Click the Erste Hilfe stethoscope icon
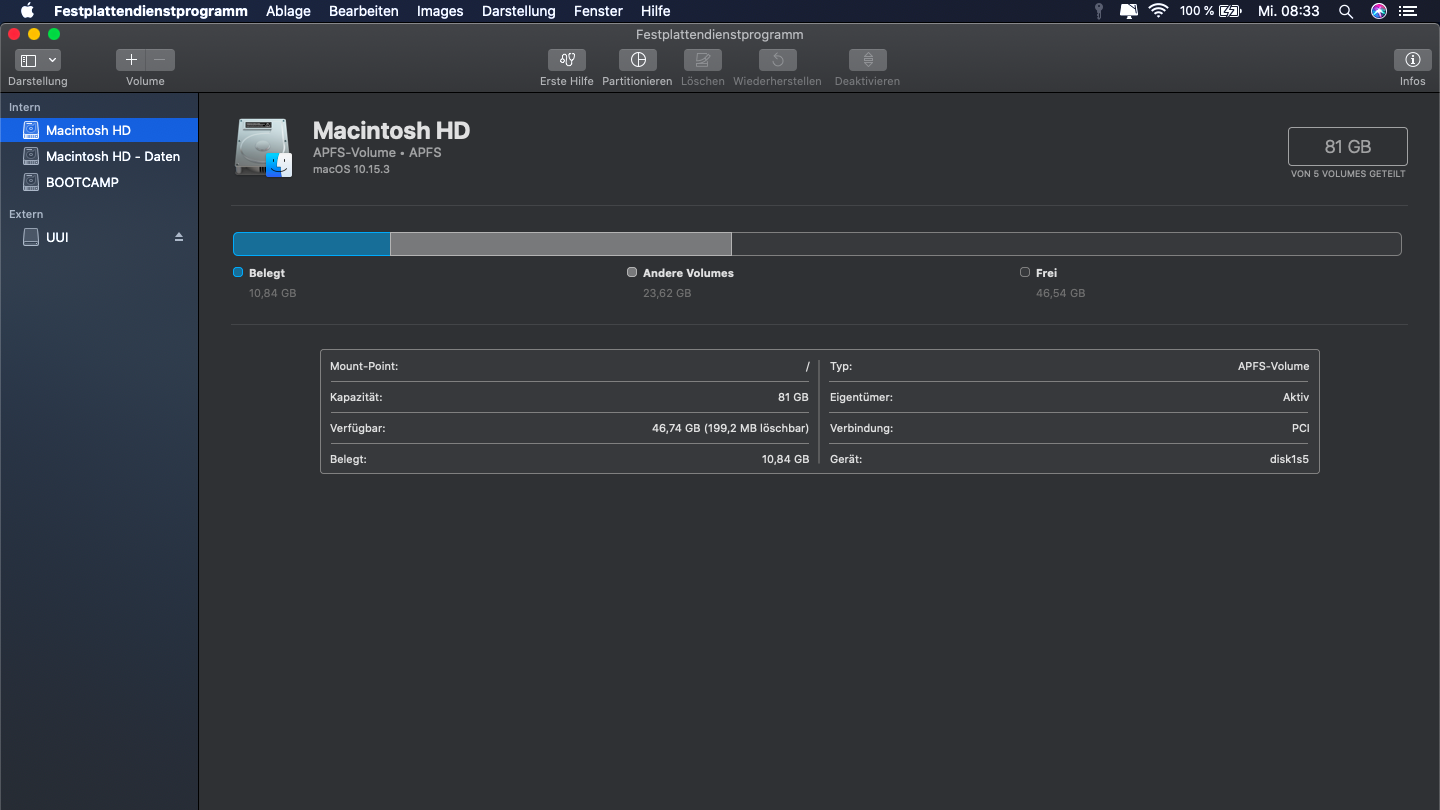Screen dimensions: 1440x810 pos(567,60)
